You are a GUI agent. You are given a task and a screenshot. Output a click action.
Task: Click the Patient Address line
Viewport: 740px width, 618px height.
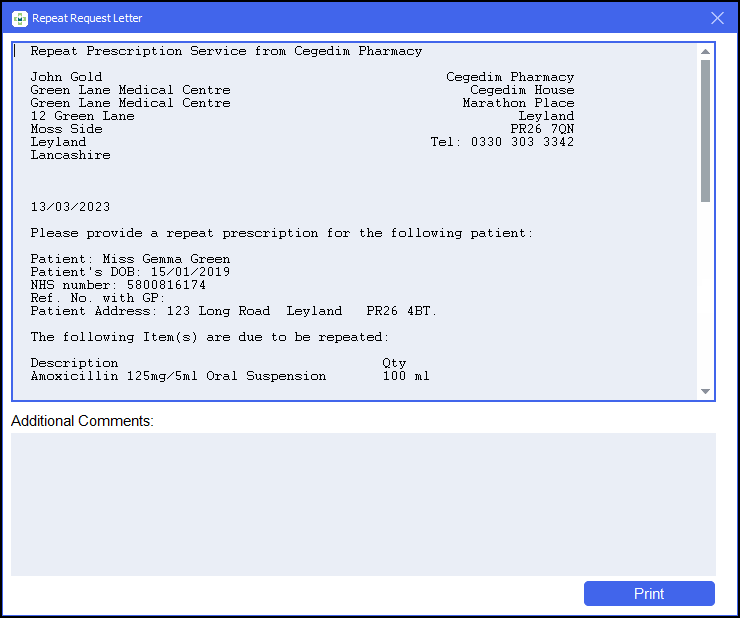pos(233,311)
